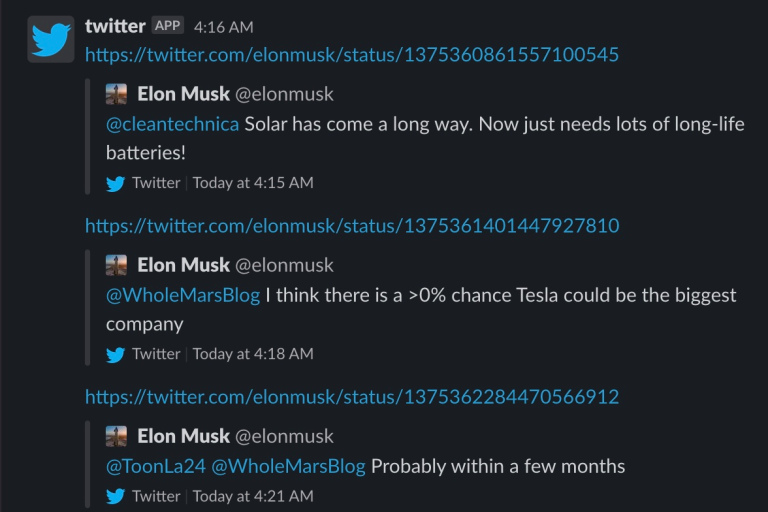The width and height of the screenshot is (768, 512).
Task: Open tweet link ending in 1447927810
Action: point(352,225)
